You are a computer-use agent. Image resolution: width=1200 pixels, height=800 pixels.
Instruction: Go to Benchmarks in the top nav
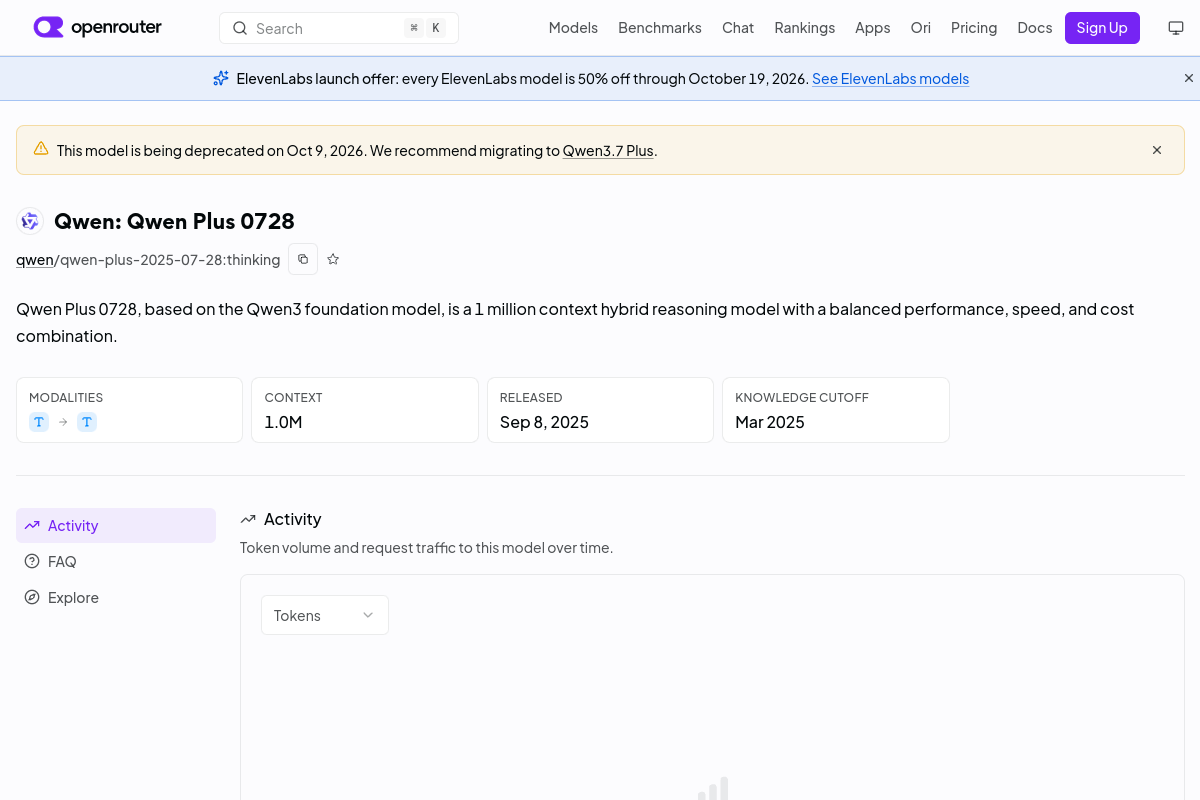pyautogui.click(x=660, y=28)
